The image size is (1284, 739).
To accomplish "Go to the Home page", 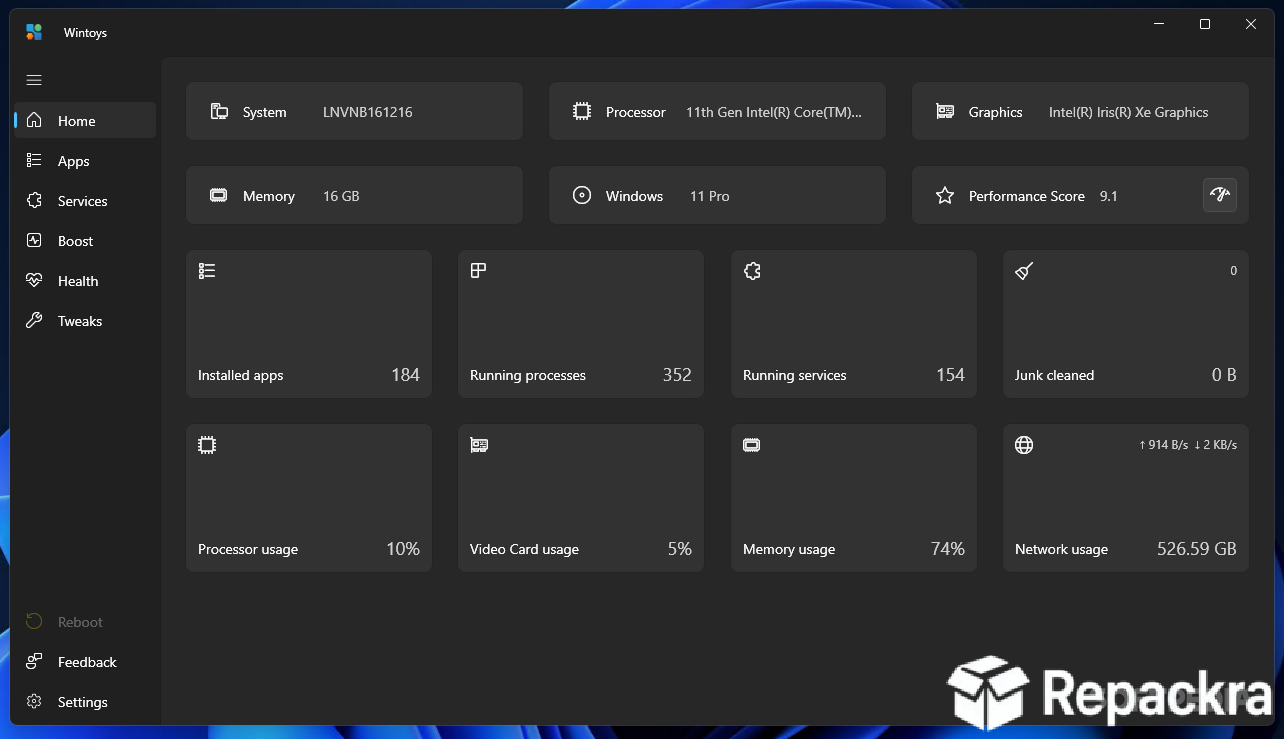I will [85, 120].
